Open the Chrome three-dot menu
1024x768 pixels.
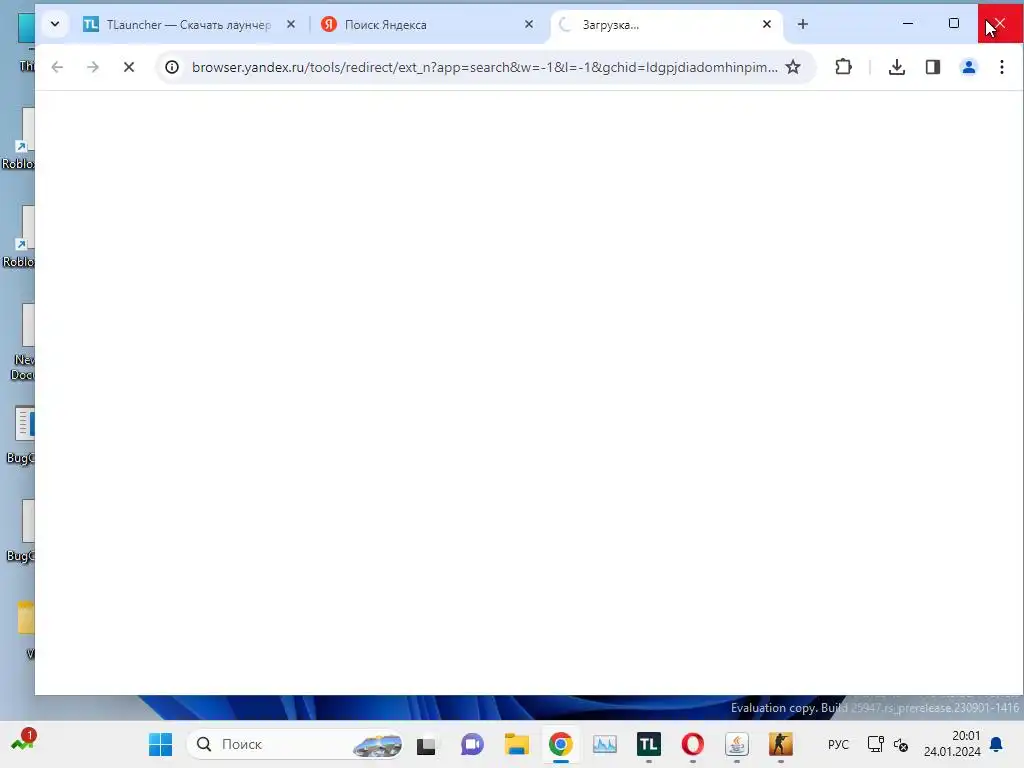pos(1002,67)
